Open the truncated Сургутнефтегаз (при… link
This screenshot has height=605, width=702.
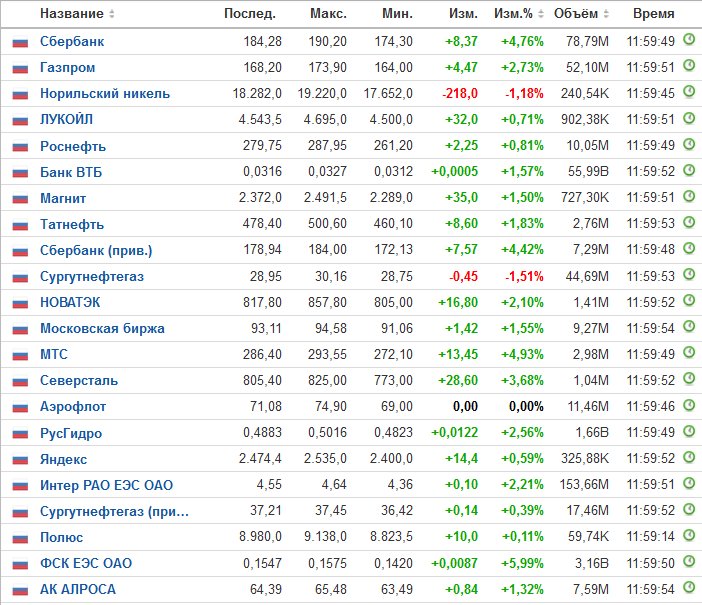[x=115, y=511]
